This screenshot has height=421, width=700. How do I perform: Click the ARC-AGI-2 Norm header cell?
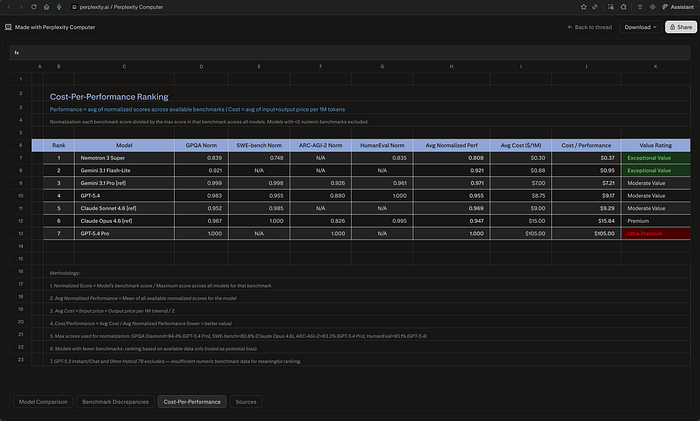321,145
